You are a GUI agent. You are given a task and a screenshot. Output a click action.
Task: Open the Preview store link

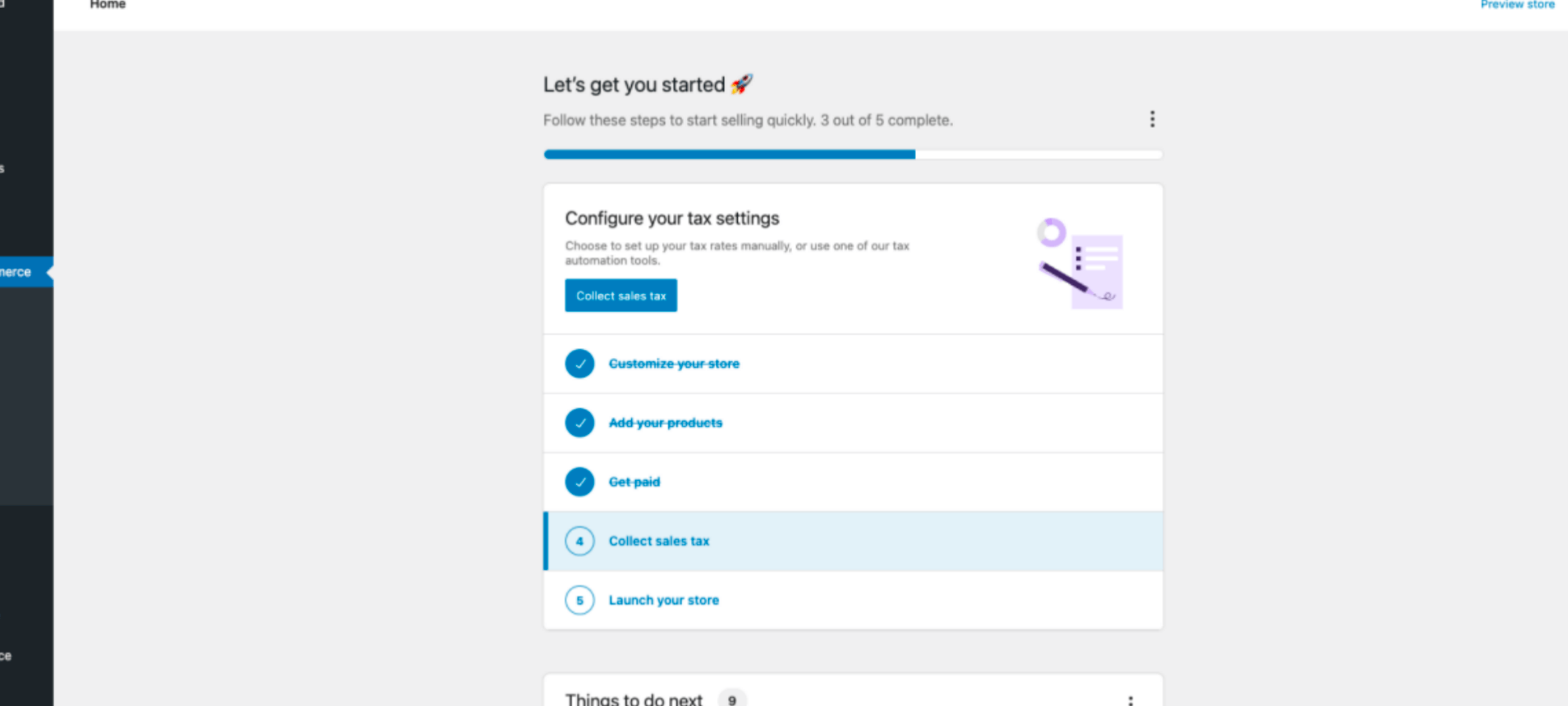click(x=1517, y=5)
